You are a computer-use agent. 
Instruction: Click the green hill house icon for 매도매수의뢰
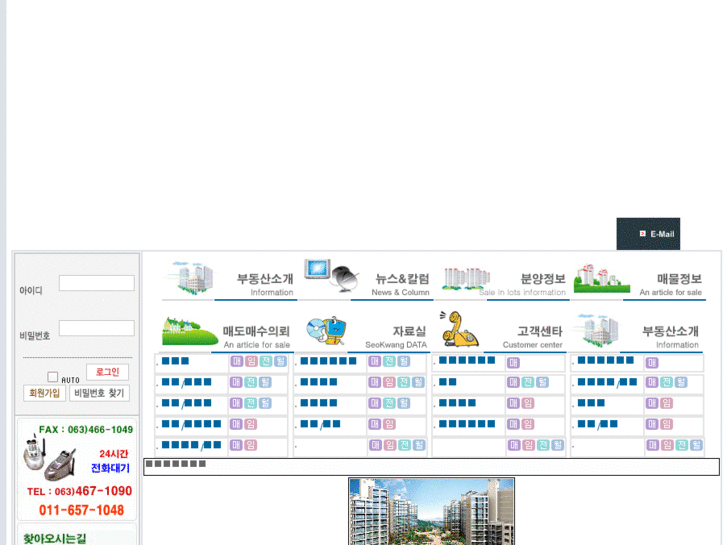(x=190, y=331)
